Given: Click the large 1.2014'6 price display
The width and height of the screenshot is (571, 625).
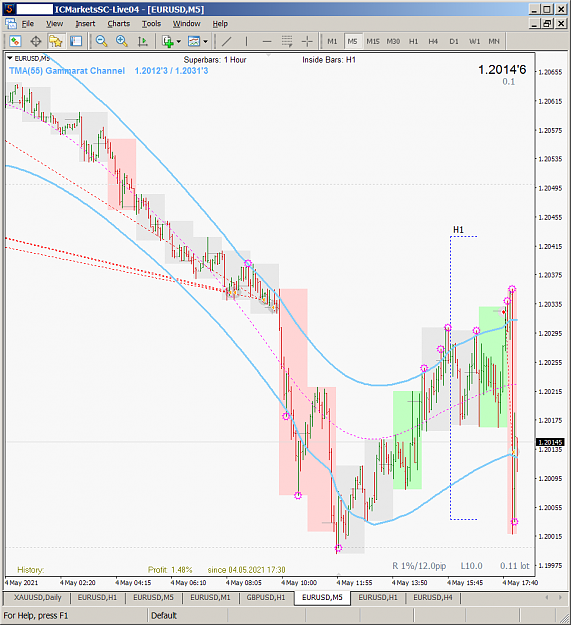Looking at the screenshot, I should point(502,70).
